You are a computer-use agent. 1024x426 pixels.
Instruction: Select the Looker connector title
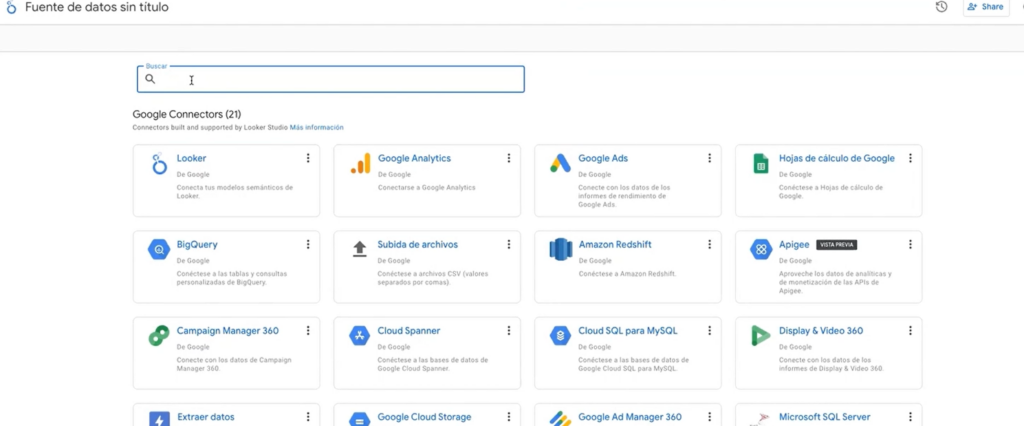point(191,158)
